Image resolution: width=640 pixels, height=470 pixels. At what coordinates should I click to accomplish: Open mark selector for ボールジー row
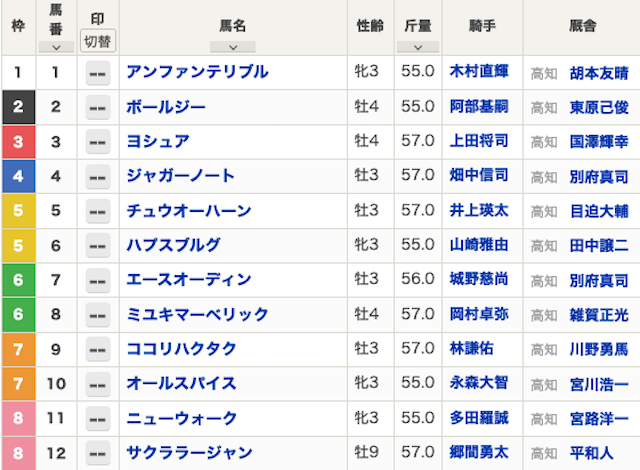tap(97, 107)
